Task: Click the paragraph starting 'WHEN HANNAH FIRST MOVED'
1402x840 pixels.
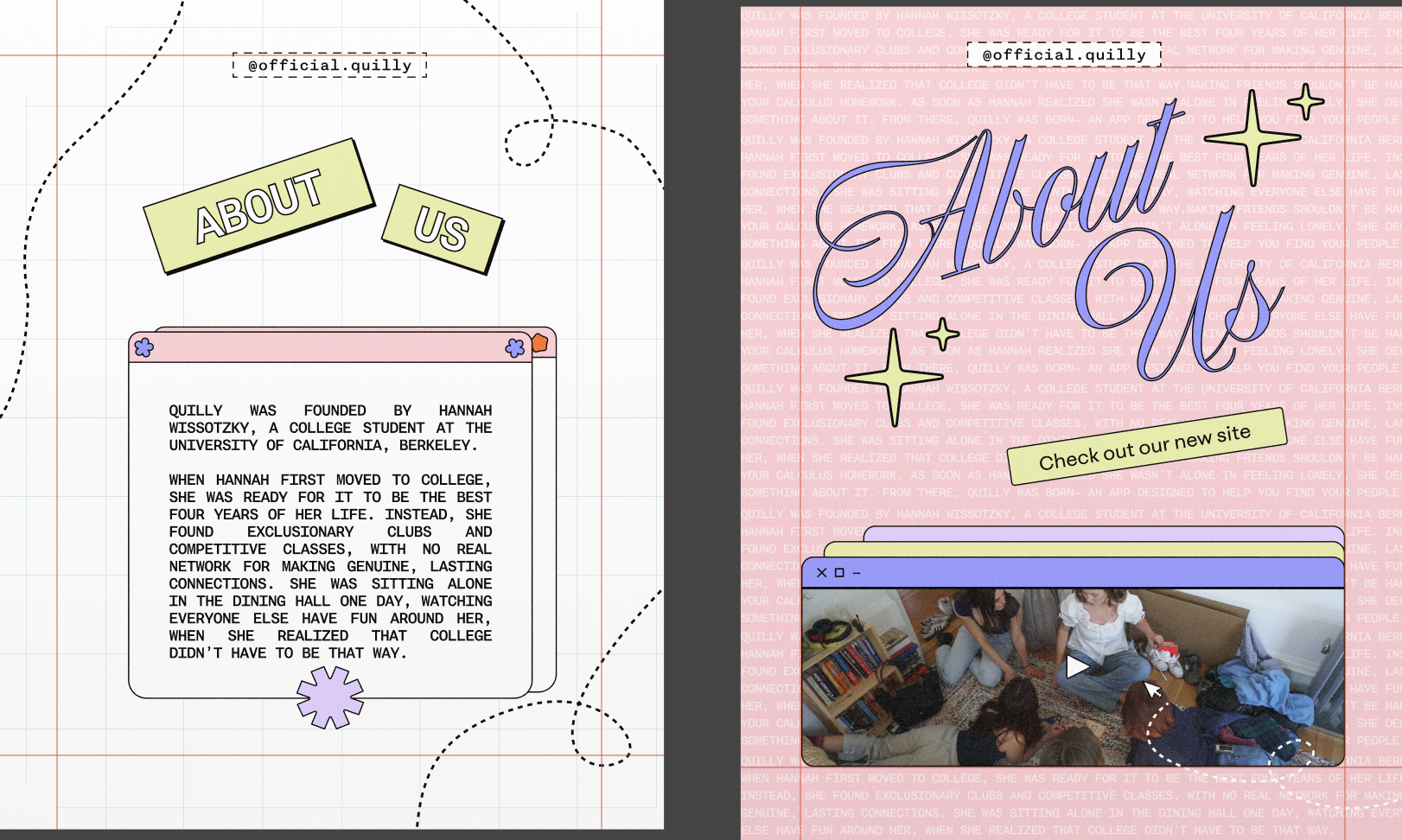Action: (x=330, y=566)
